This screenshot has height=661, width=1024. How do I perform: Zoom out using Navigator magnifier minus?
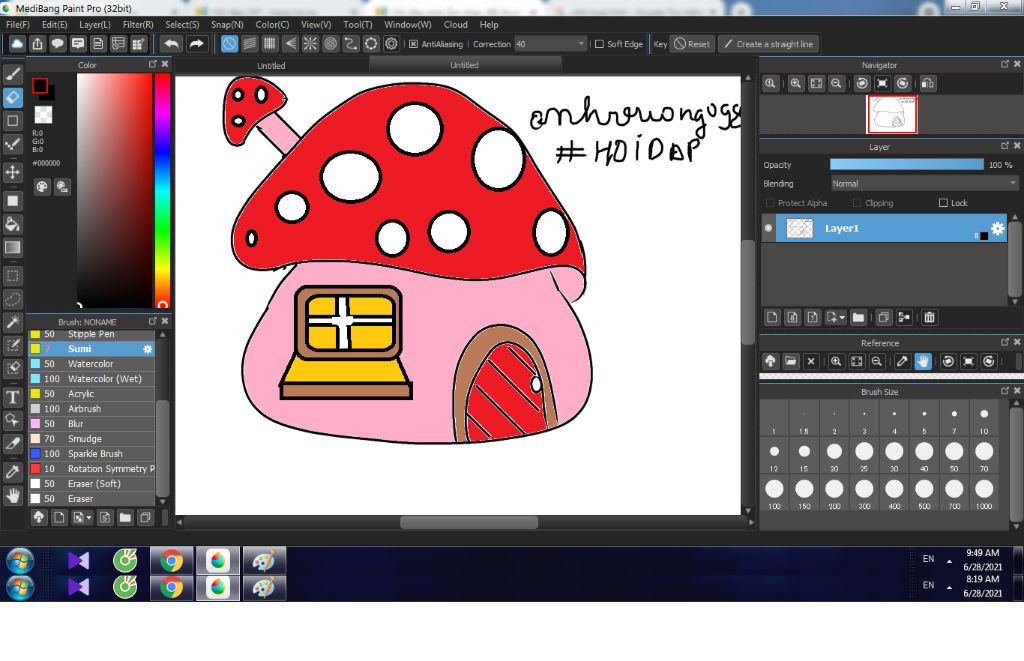coord(836,84)
